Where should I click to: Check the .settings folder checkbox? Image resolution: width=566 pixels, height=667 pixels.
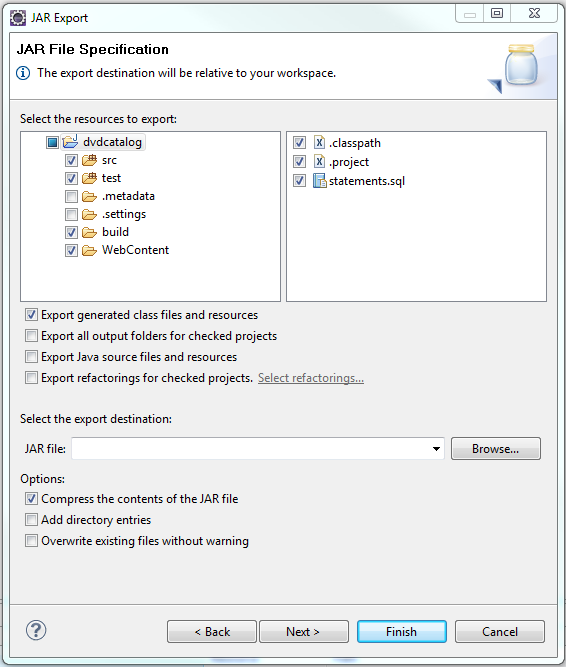pyautogui.click(x=71, y=214)
